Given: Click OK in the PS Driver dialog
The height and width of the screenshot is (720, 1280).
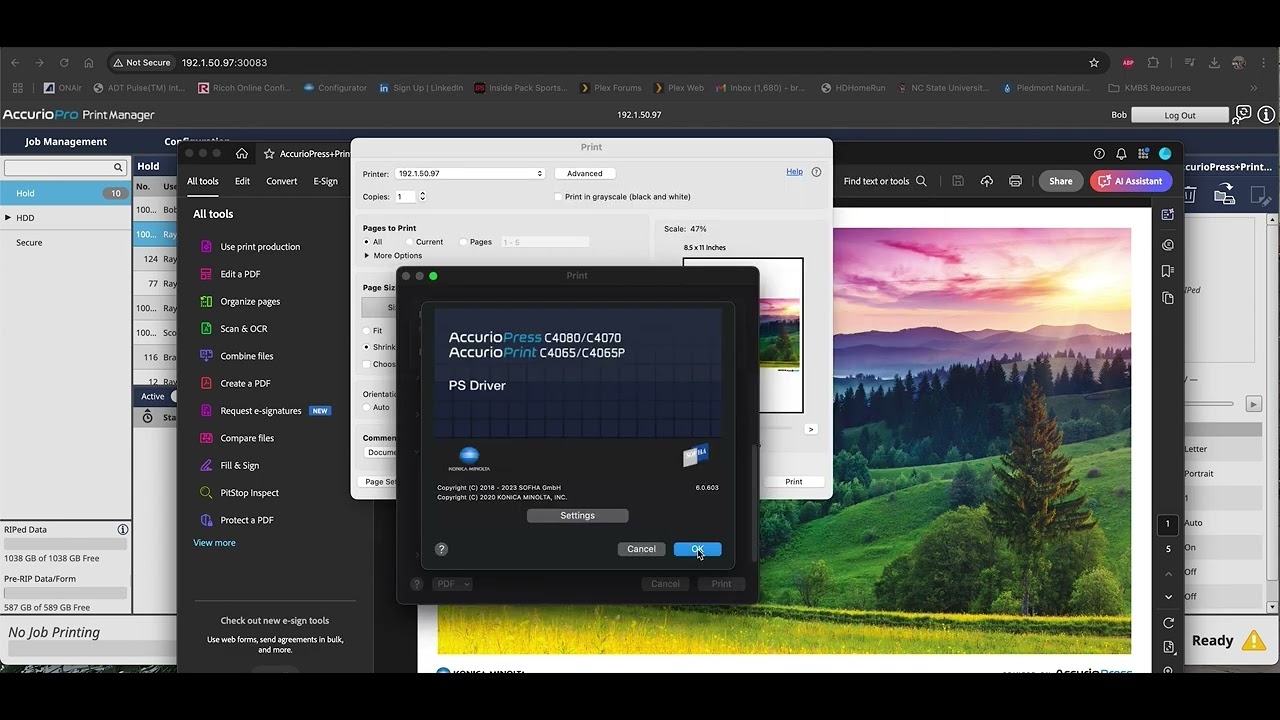Looking at the screenshot, I should click(x=697, y=549).
